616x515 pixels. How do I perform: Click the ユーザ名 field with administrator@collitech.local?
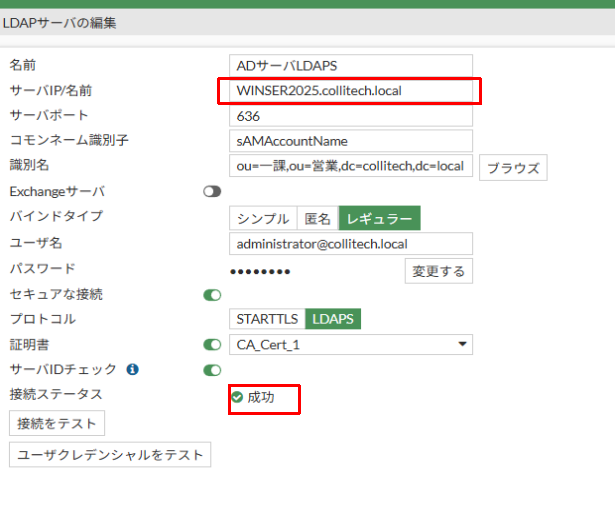(350, 244)
